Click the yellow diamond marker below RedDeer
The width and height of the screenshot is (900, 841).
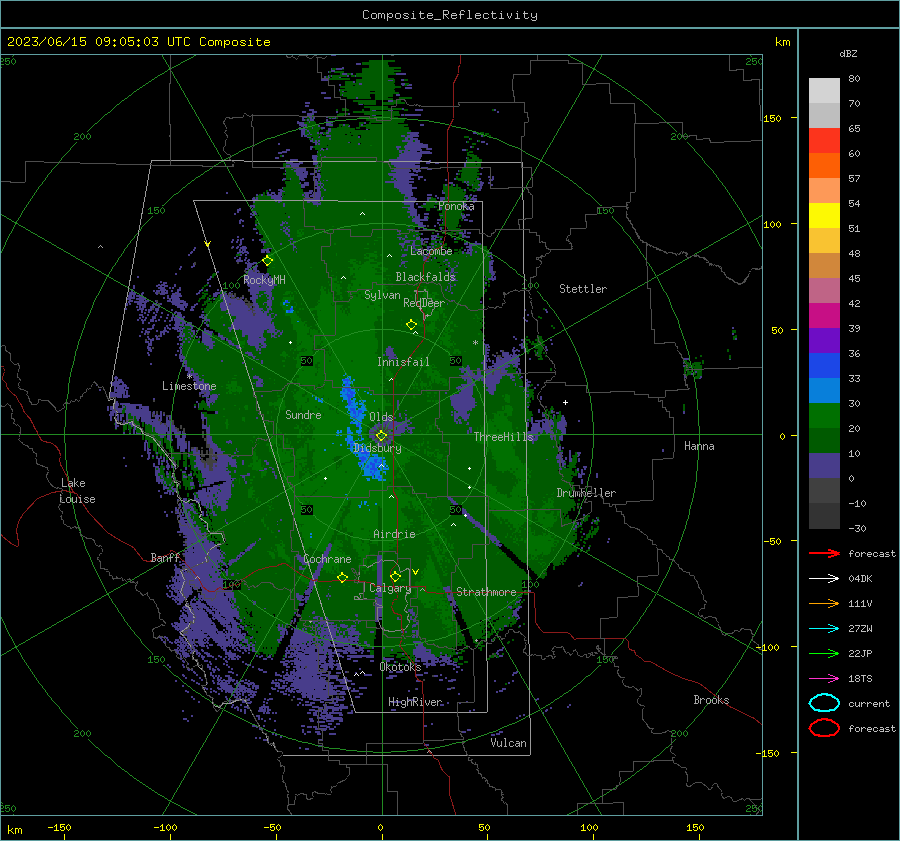click(412, 324)
